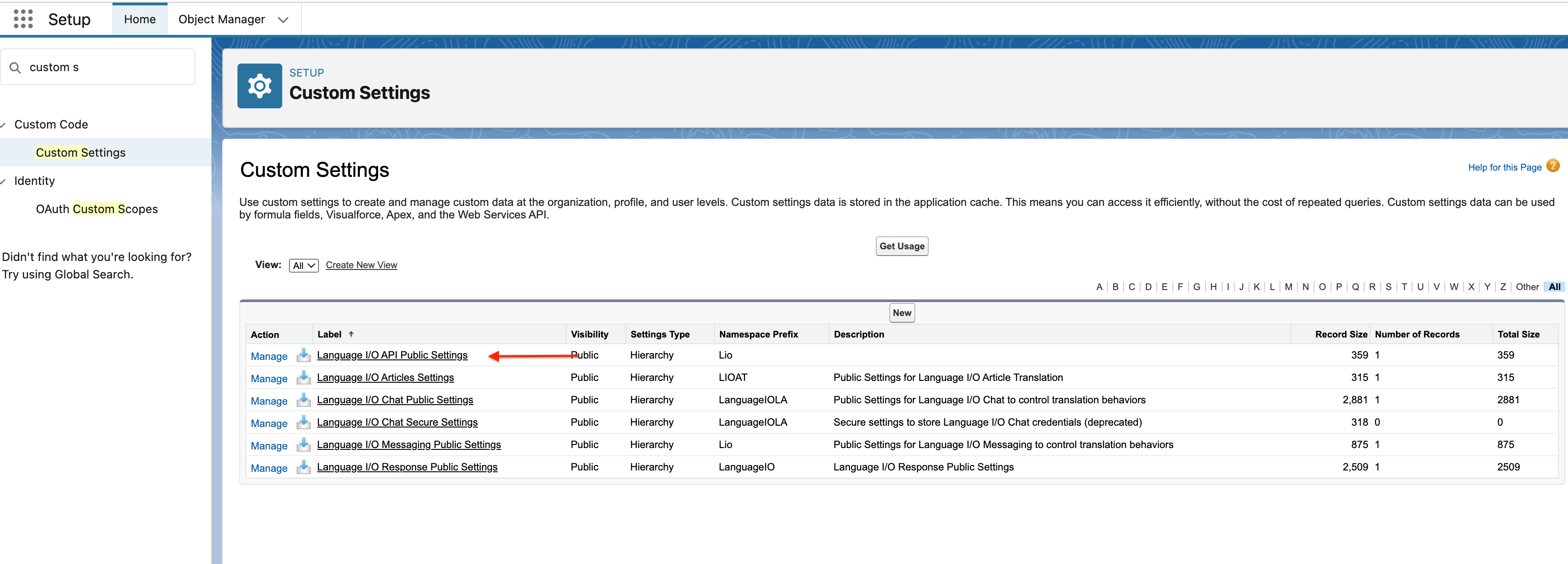
Task: Click the sort arrow beside Label column
Action: coord(351,334)
